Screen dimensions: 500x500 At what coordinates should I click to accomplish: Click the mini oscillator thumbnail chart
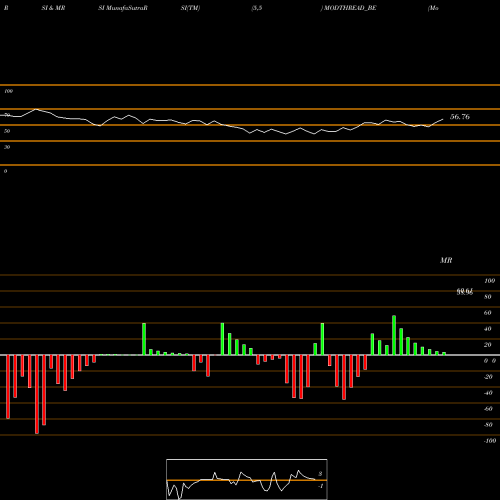247,479
